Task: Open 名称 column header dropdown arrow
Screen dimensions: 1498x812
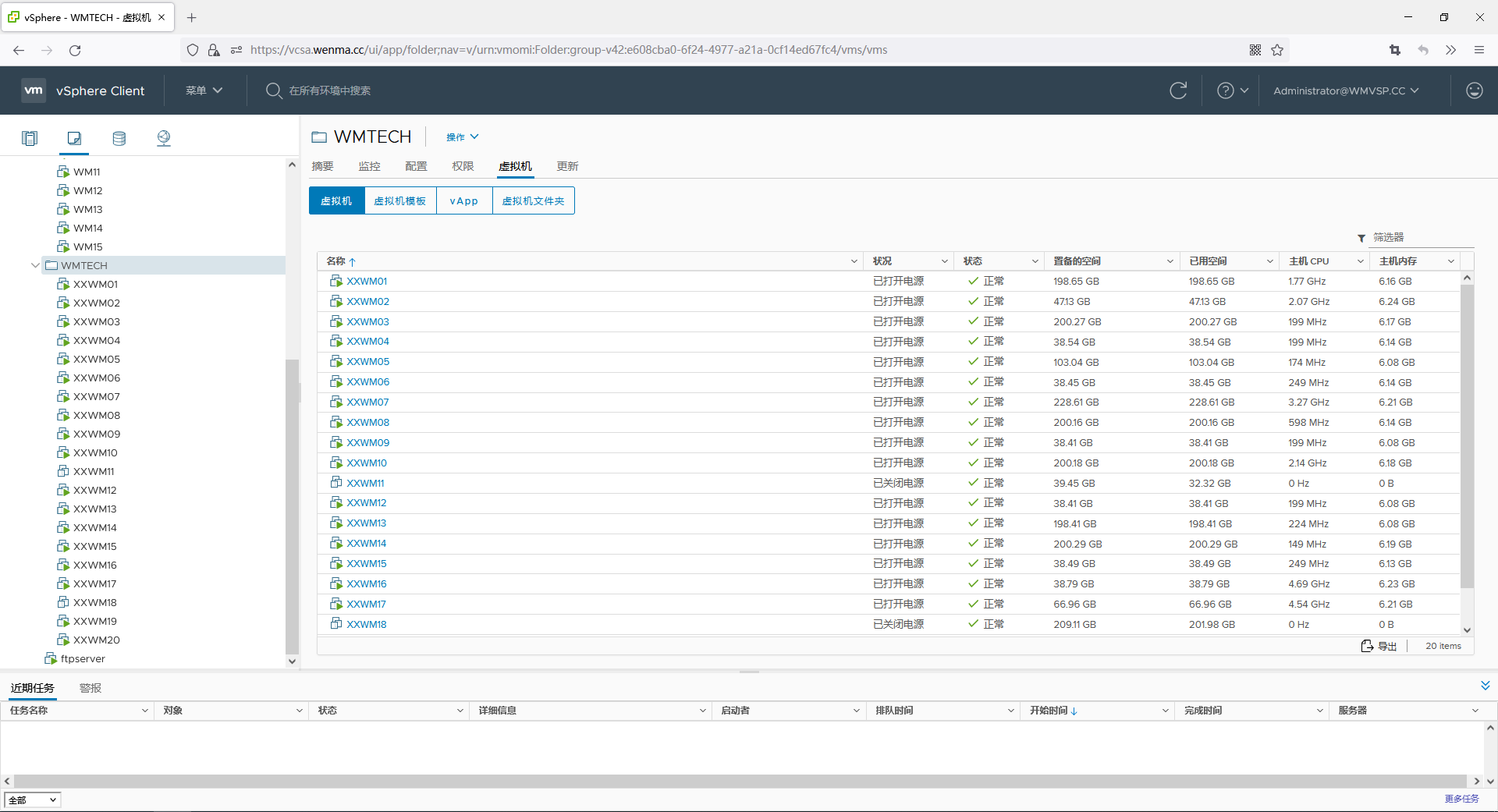Action: coord(854,261)
